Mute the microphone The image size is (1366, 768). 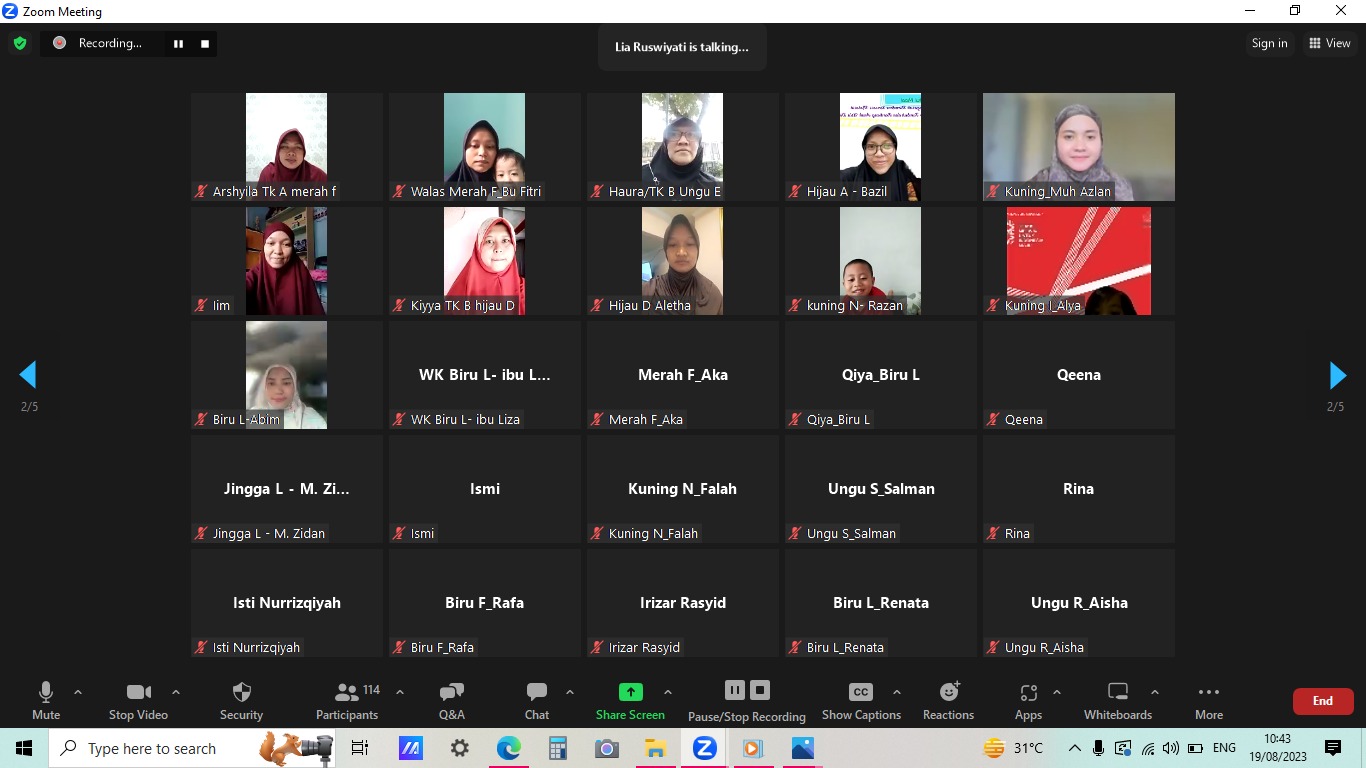tap(46, 700)
